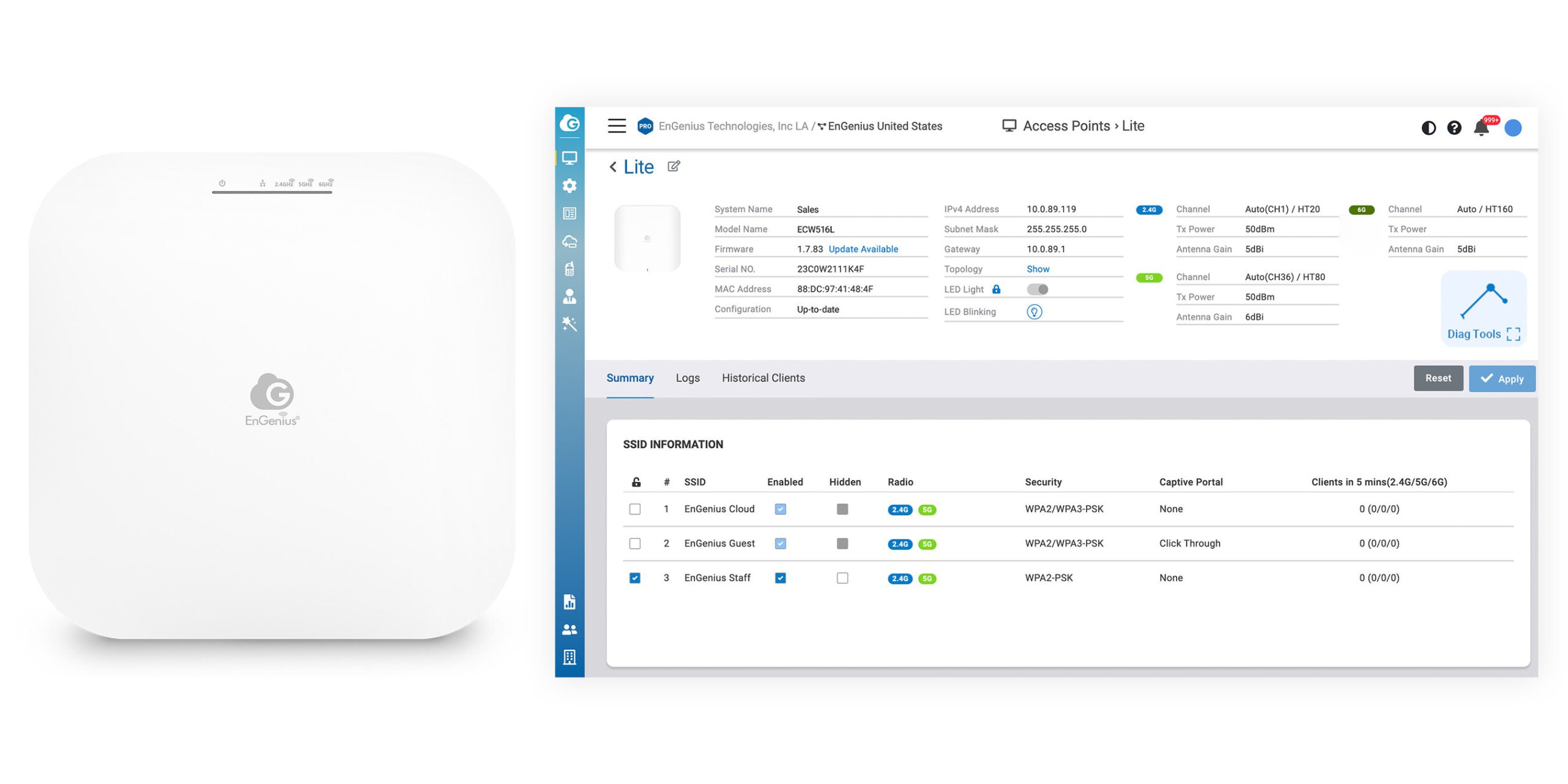Screen dimensions: 1568x784
Task: Open the news-layout sidebar icon
Action: click(x=569, y=213)
